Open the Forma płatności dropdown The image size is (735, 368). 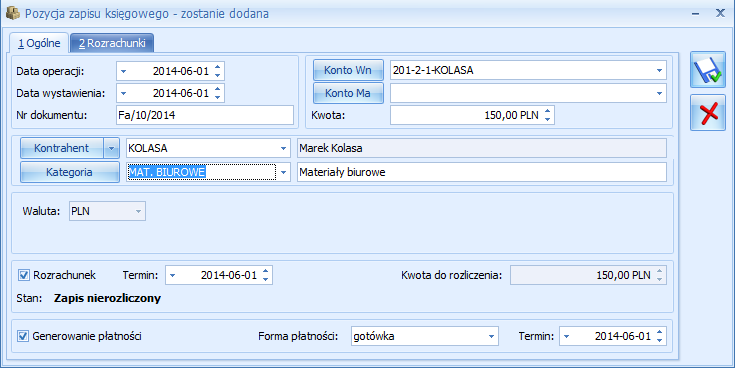[x=491, y=336]
